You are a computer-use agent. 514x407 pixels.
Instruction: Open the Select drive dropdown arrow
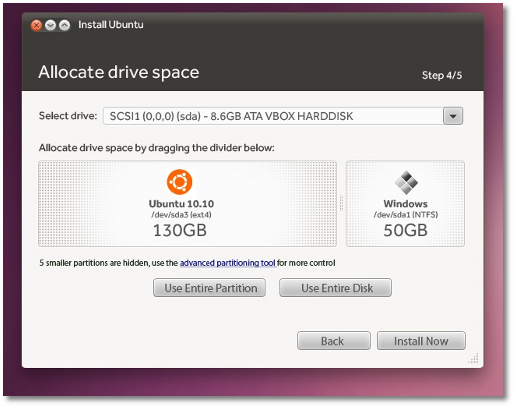click(453, 116)
